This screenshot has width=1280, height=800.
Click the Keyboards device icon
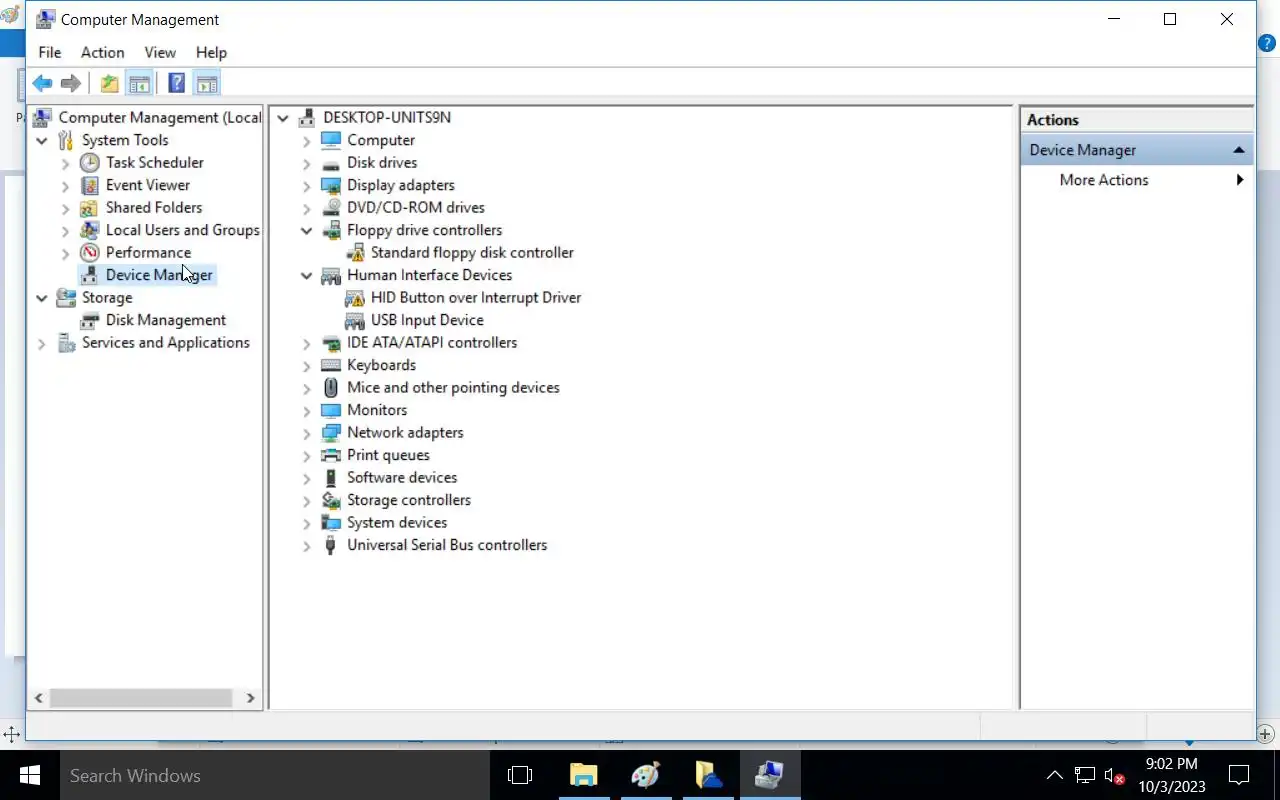(331, 365)
